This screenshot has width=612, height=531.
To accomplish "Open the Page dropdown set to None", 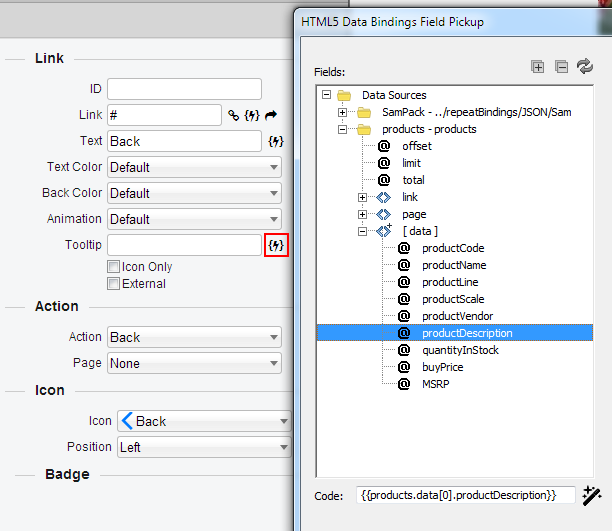I will tap(194, 364).
